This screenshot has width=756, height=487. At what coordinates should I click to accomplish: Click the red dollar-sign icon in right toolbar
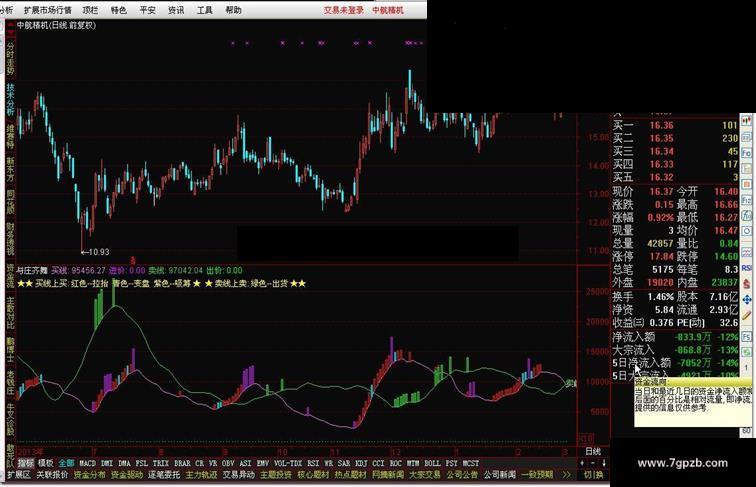point(746,284)
